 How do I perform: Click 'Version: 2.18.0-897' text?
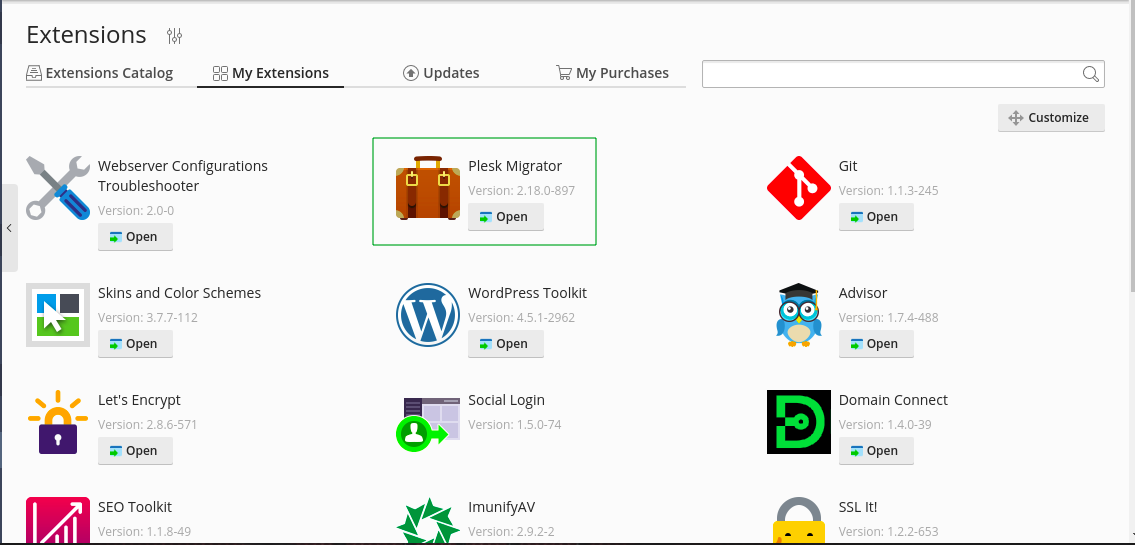(x=521, y=190)
